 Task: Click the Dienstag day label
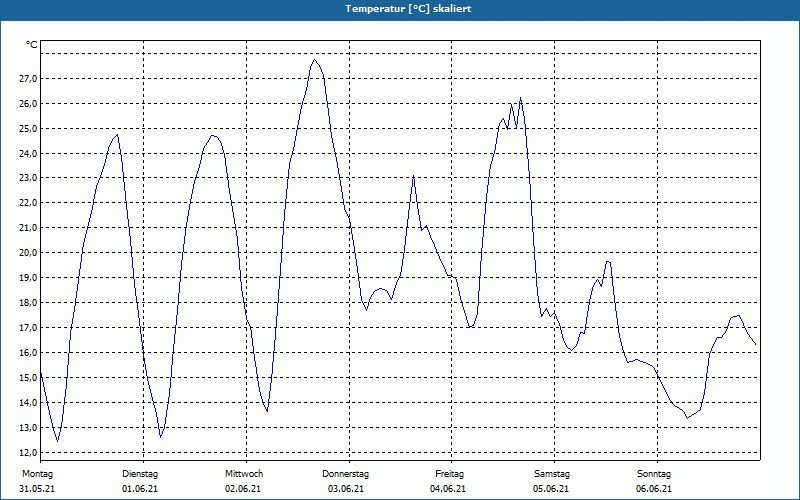[140, 474]
